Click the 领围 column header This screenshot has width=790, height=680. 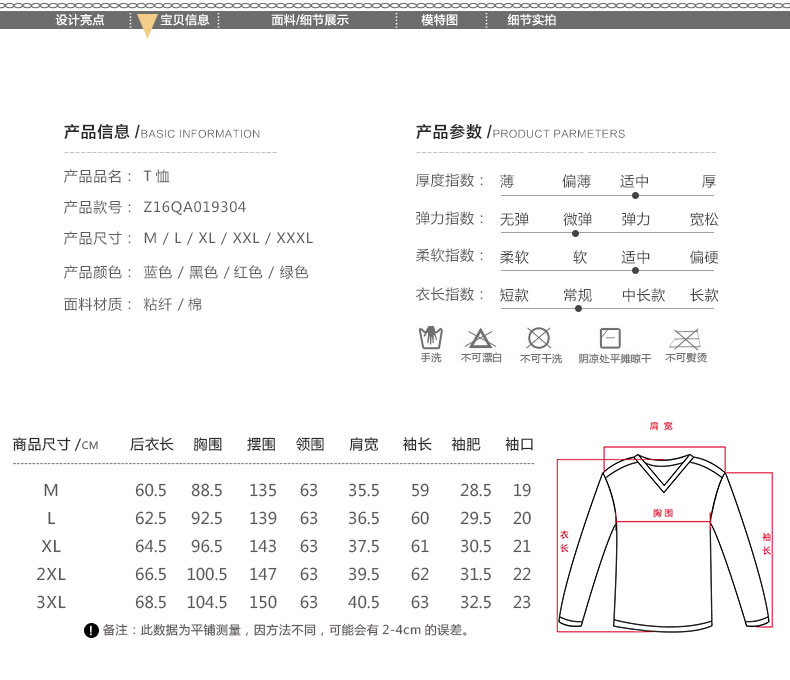click(x=310, y=444)
